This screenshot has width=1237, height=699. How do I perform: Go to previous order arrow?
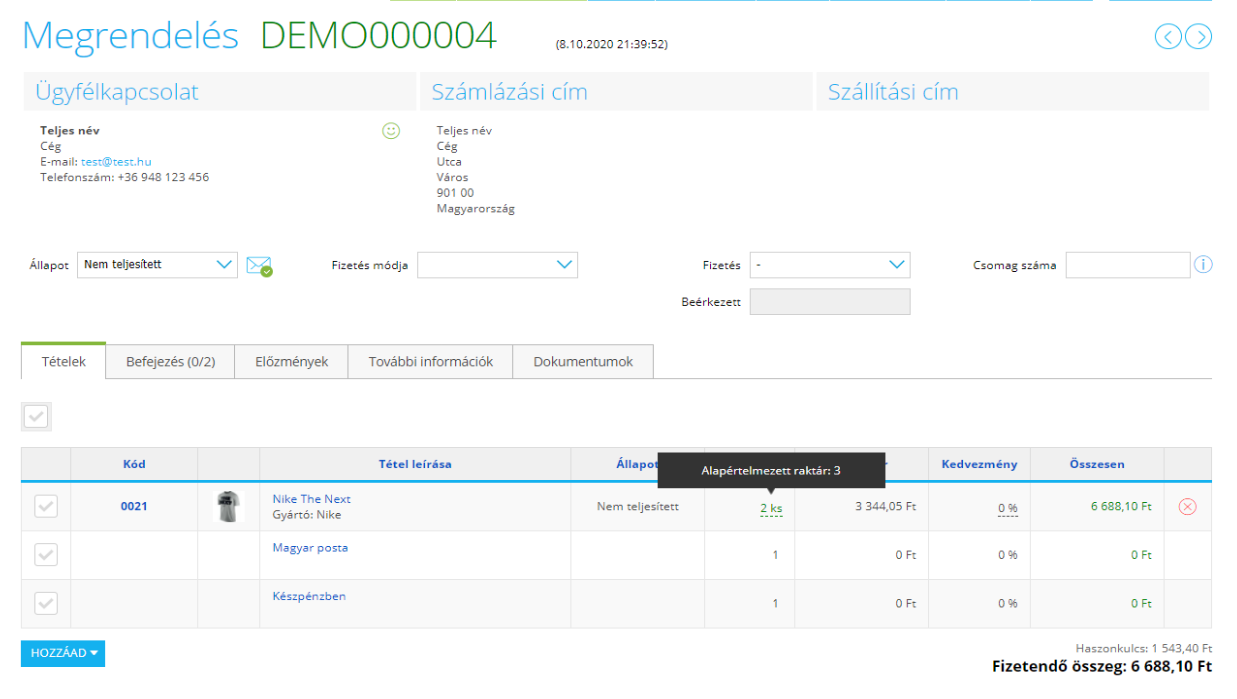pos(1168,37)
